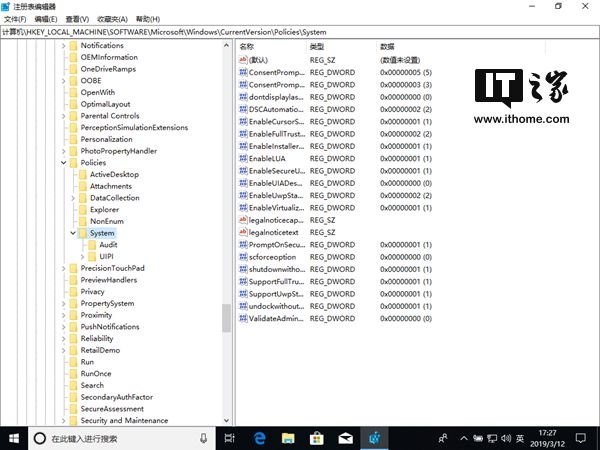
Task: Open the 收藏夹(A) menu
Action: pyautogui.click(x=112, y=19)
